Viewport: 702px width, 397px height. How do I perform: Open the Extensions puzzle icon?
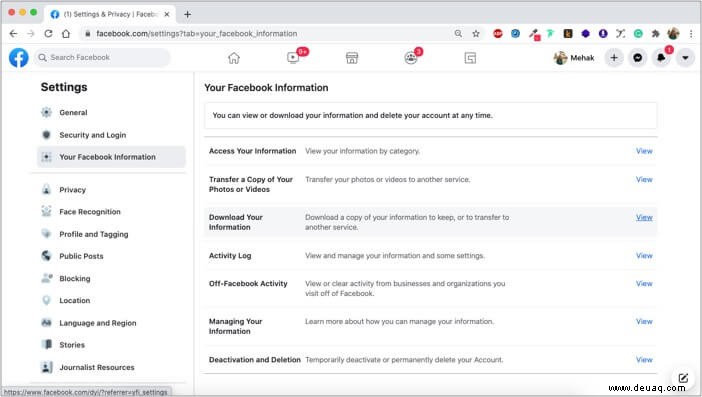(x=655, y=34)
